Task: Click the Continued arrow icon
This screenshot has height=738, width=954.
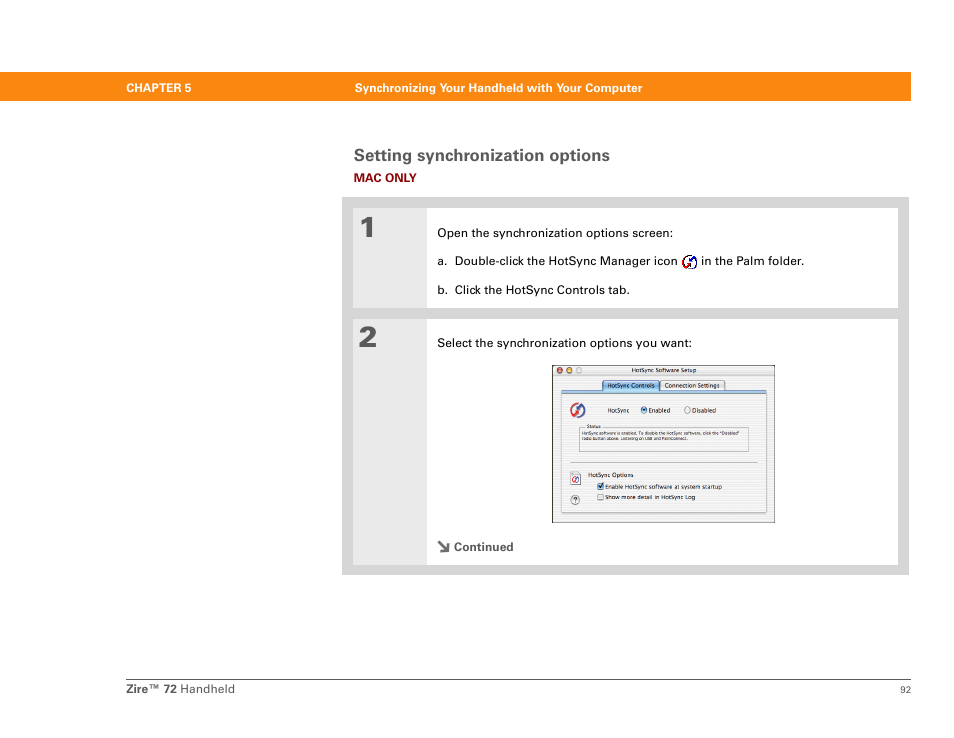Action: (444, 546)
